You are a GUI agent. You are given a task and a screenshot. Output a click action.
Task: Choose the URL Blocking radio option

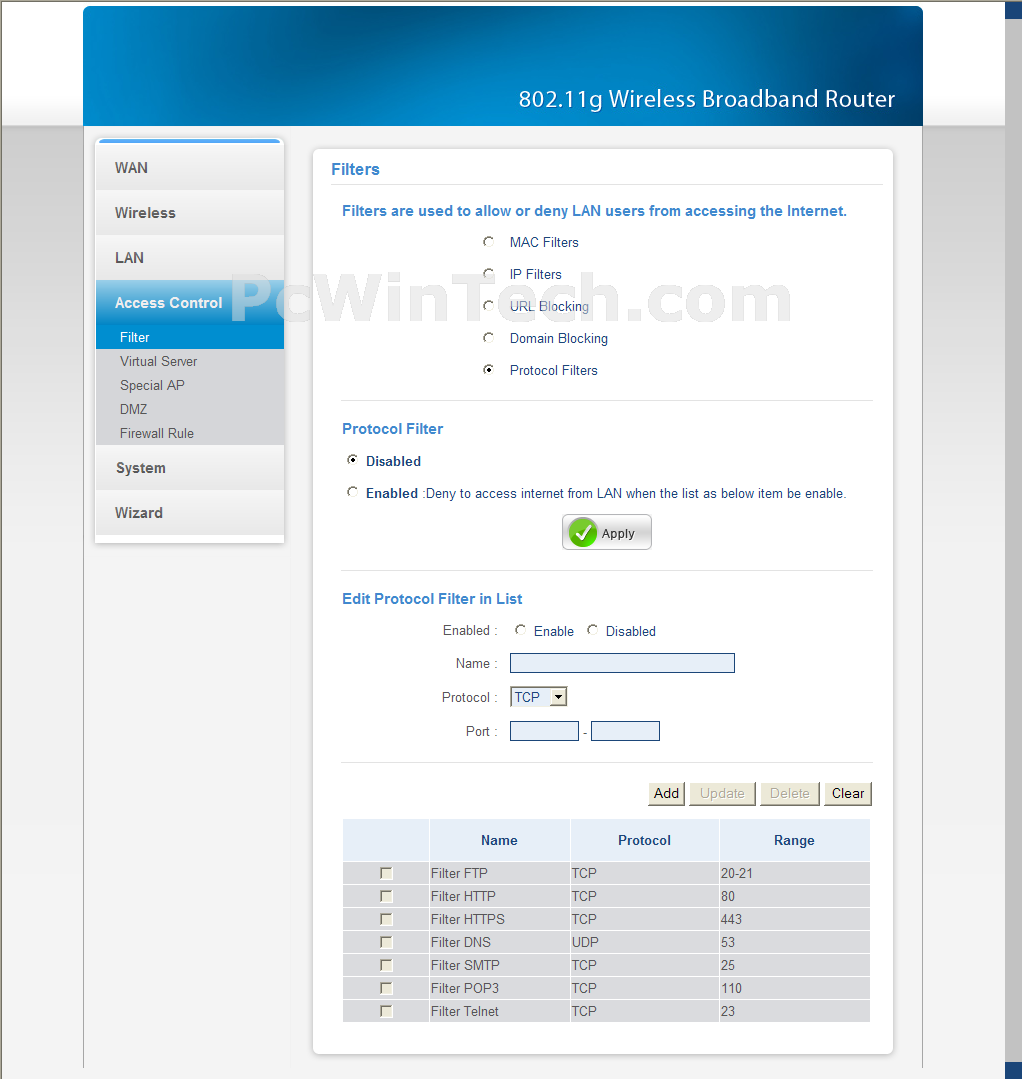[x=489, y=306]
